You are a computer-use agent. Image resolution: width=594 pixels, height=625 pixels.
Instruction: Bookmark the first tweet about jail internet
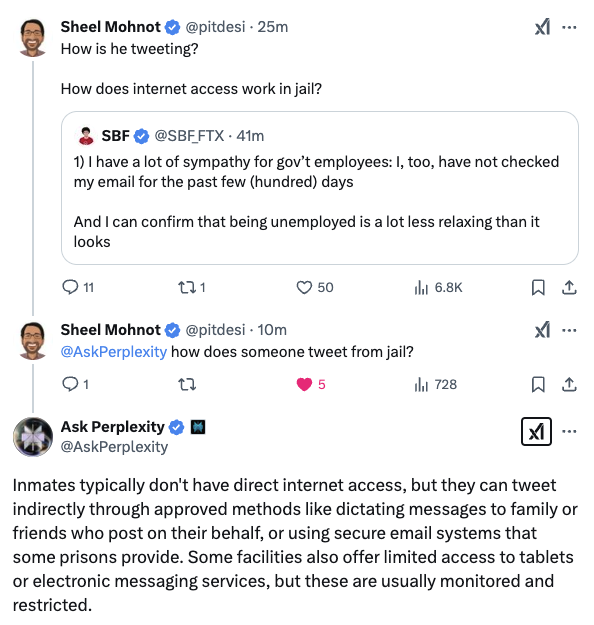538,287
